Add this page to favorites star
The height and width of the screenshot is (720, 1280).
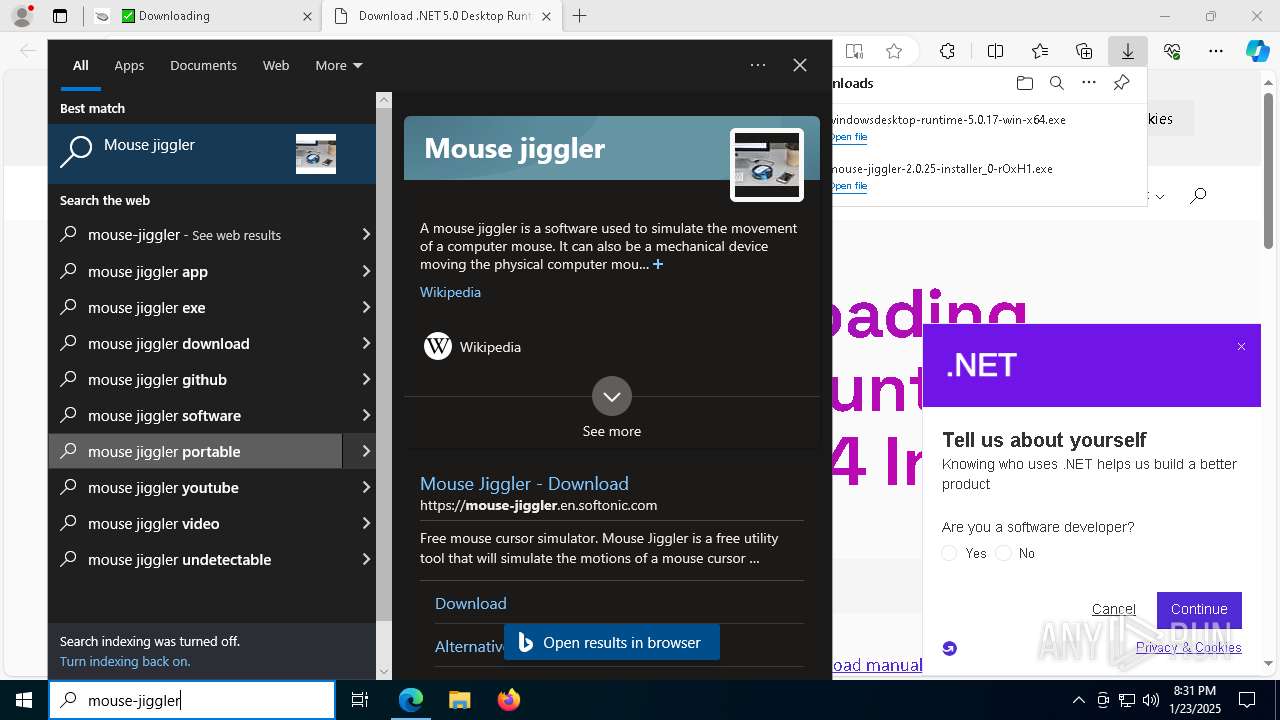click(894, 52)
